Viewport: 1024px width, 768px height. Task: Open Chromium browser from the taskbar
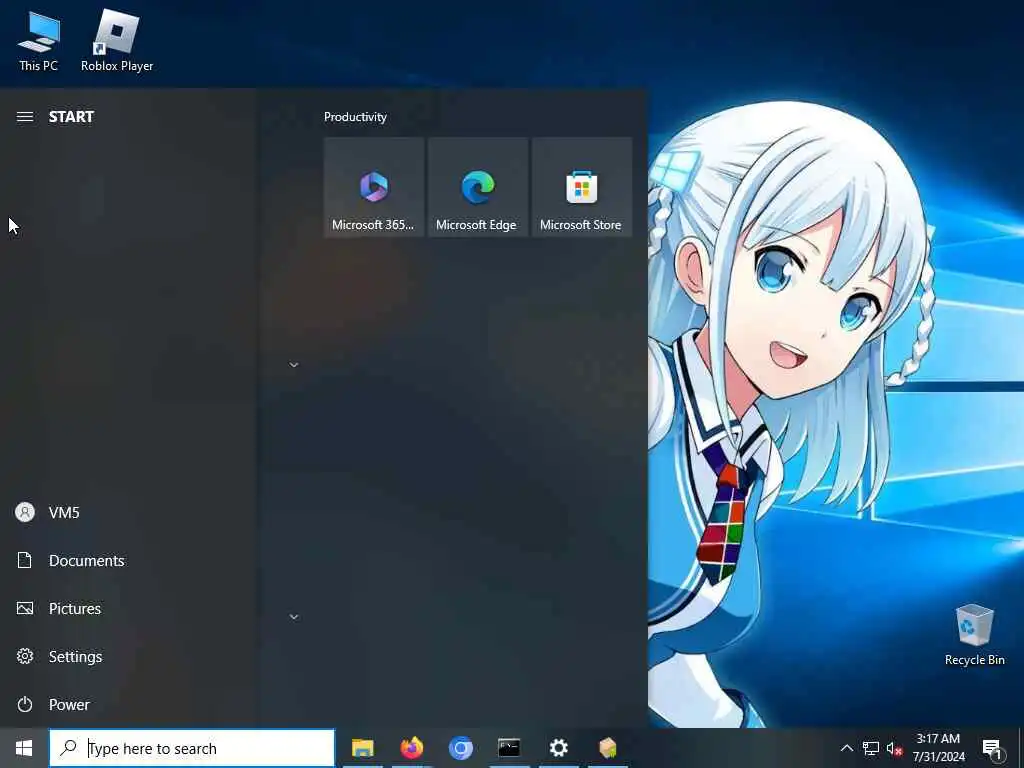click(460, 748)
